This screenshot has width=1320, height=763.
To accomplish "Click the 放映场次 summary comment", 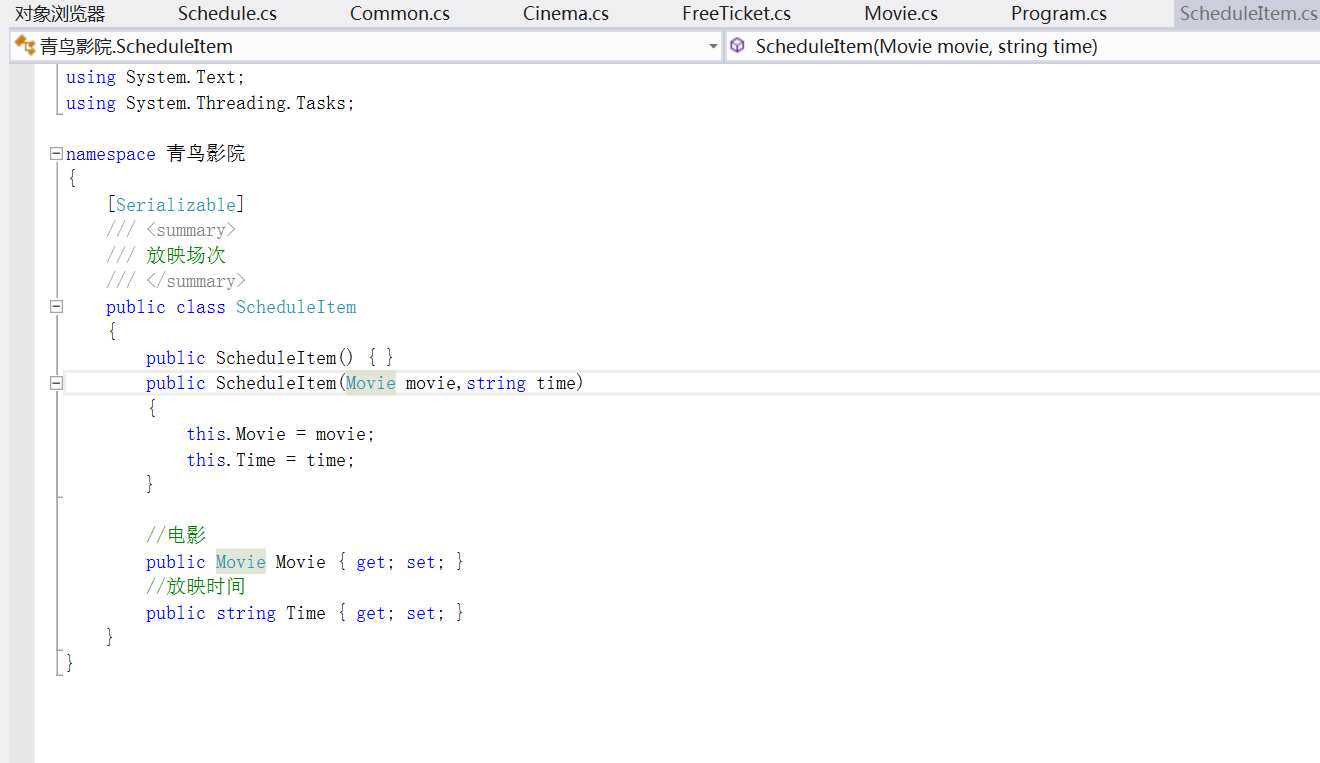I will coord(186,256).
